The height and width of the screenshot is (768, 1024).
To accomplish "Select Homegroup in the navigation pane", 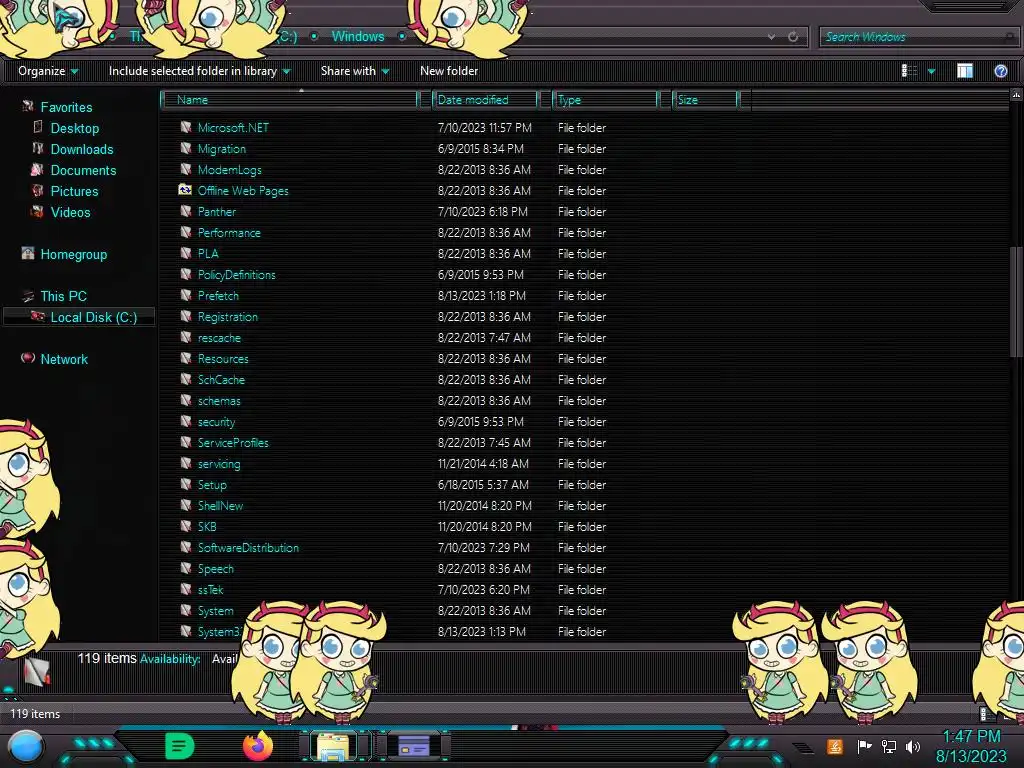I will coord(73,254).
